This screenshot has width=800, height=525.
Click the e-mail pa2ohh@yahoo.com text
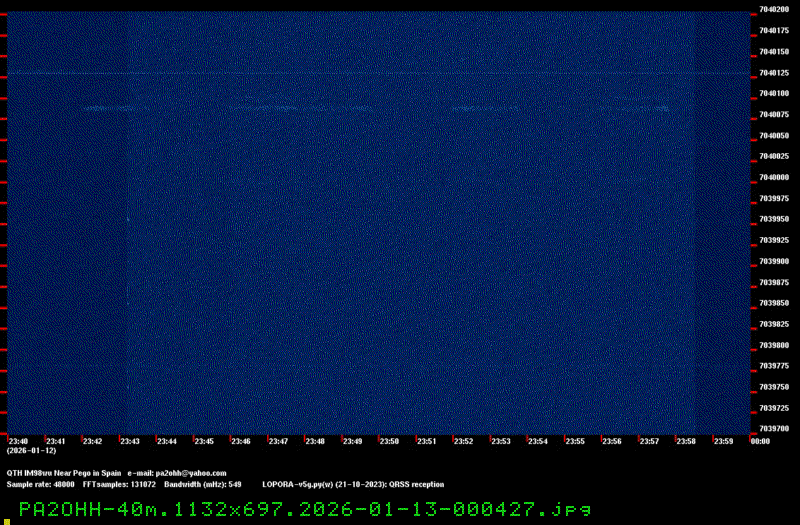pos(177,473)
